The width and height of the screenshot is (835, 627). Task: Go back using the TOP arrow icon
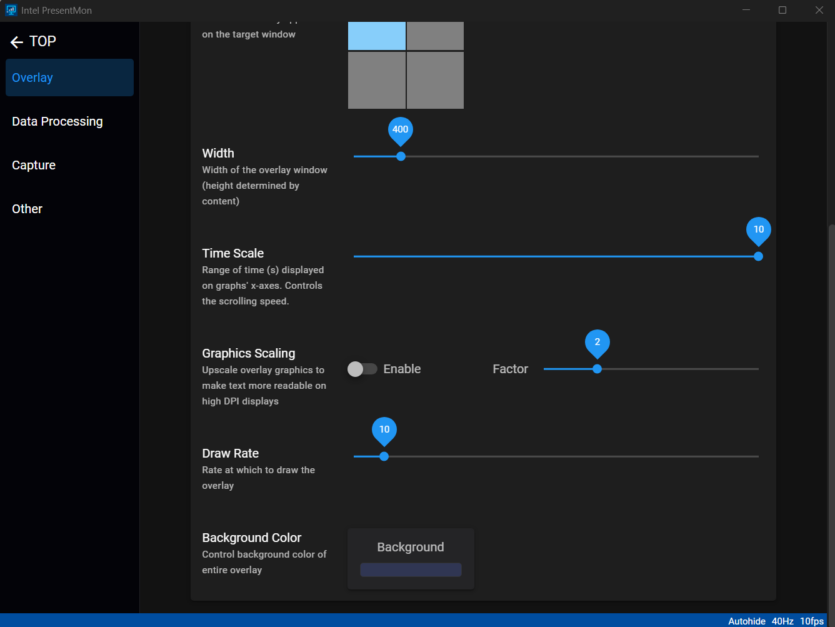pos(17,42)
